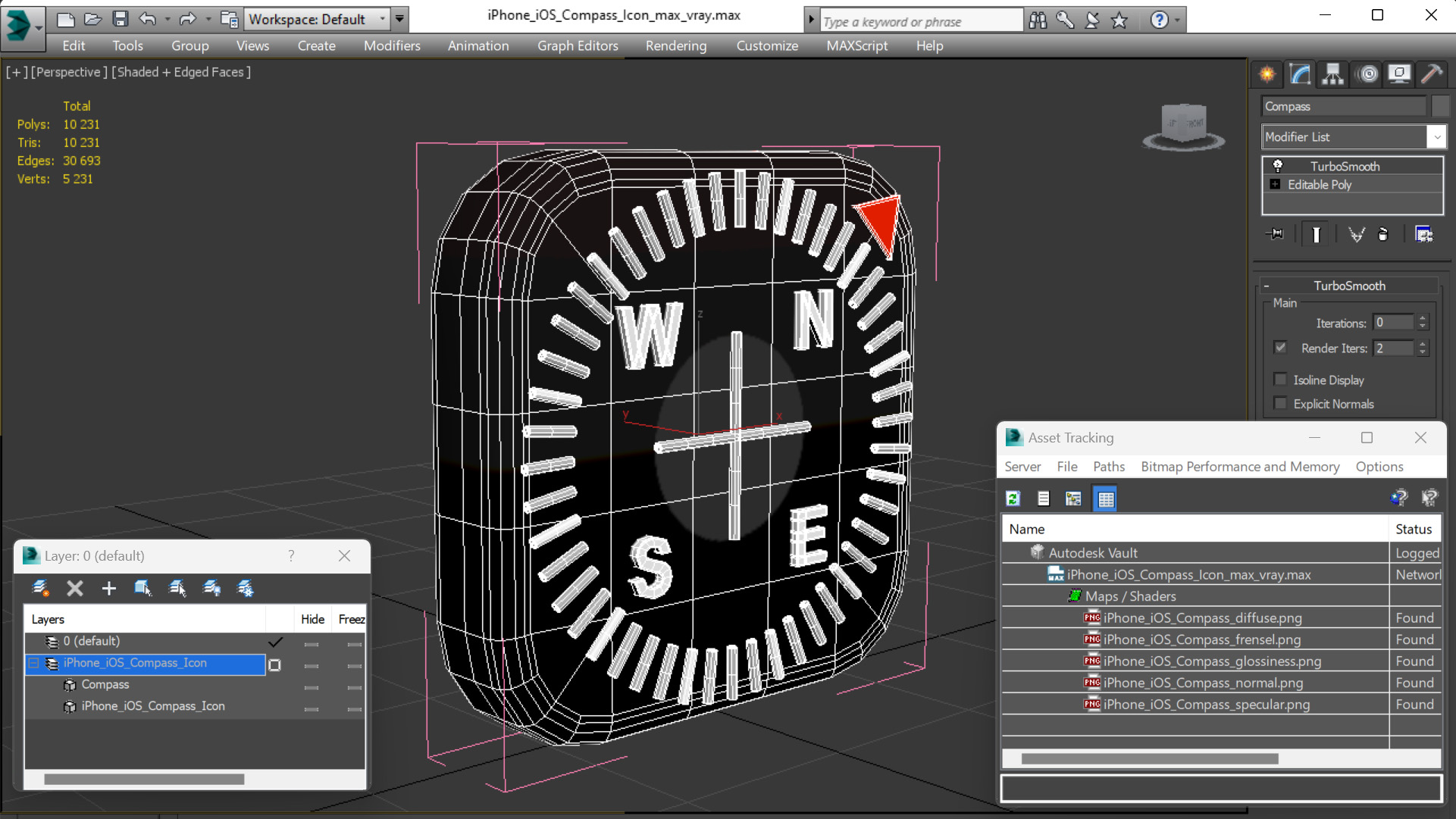The image size is (1456, 819).
Task: Click Select Highlighted Objects and Layers icon
Action: point(142,588)
